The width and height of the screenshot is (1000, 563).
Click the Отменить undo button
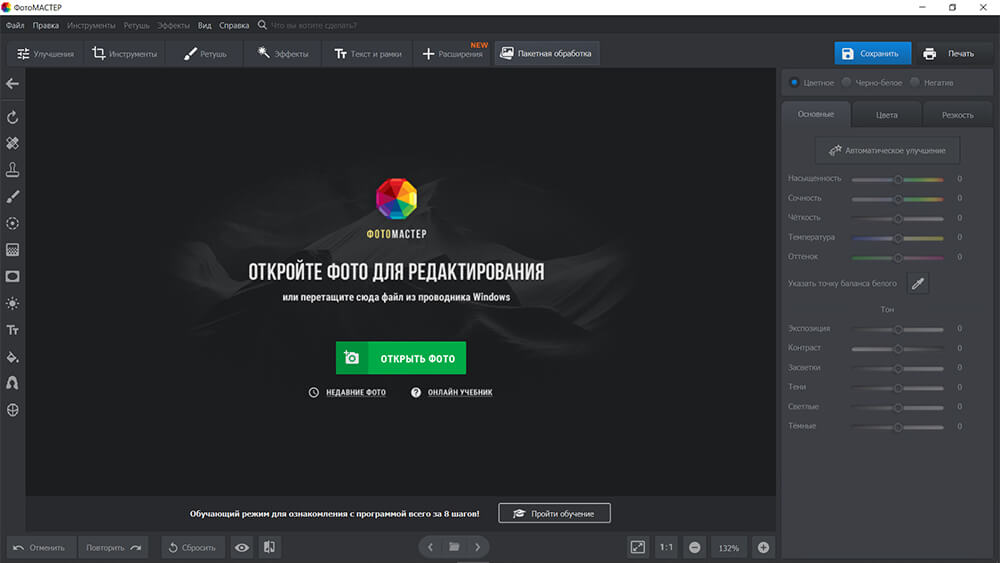pyautogui.click(x=40, y=547)
